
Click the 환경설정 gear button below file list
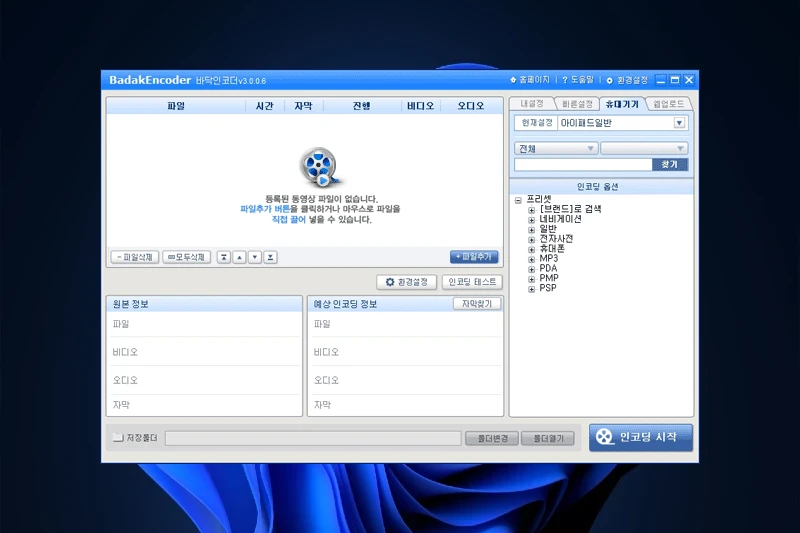point(407,282)
